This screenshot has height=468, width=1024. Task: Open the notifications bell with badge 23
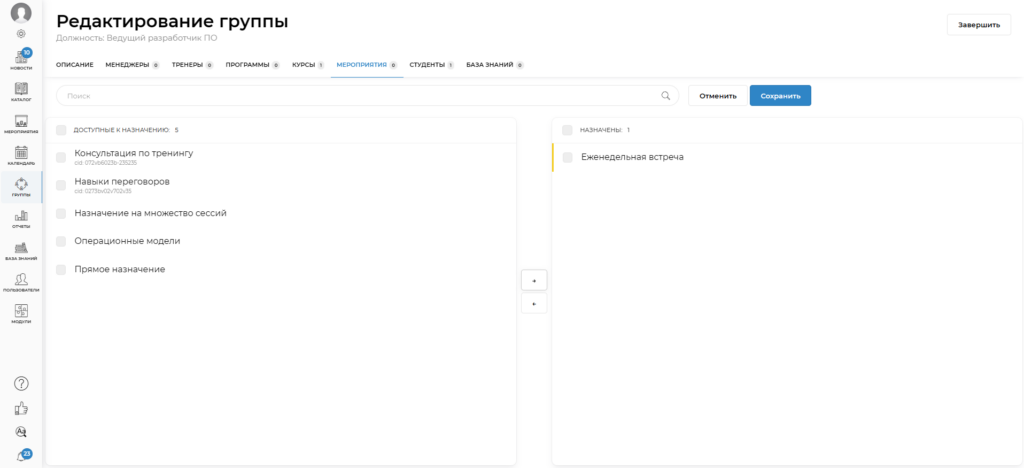(22, 456)
